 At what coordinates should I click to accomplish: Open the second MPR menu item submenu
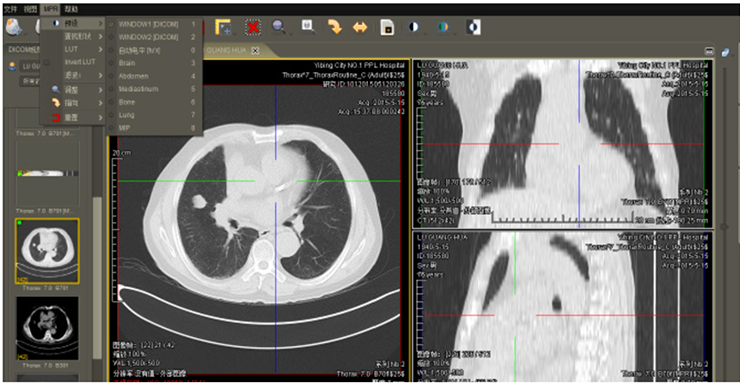(72, 36)
